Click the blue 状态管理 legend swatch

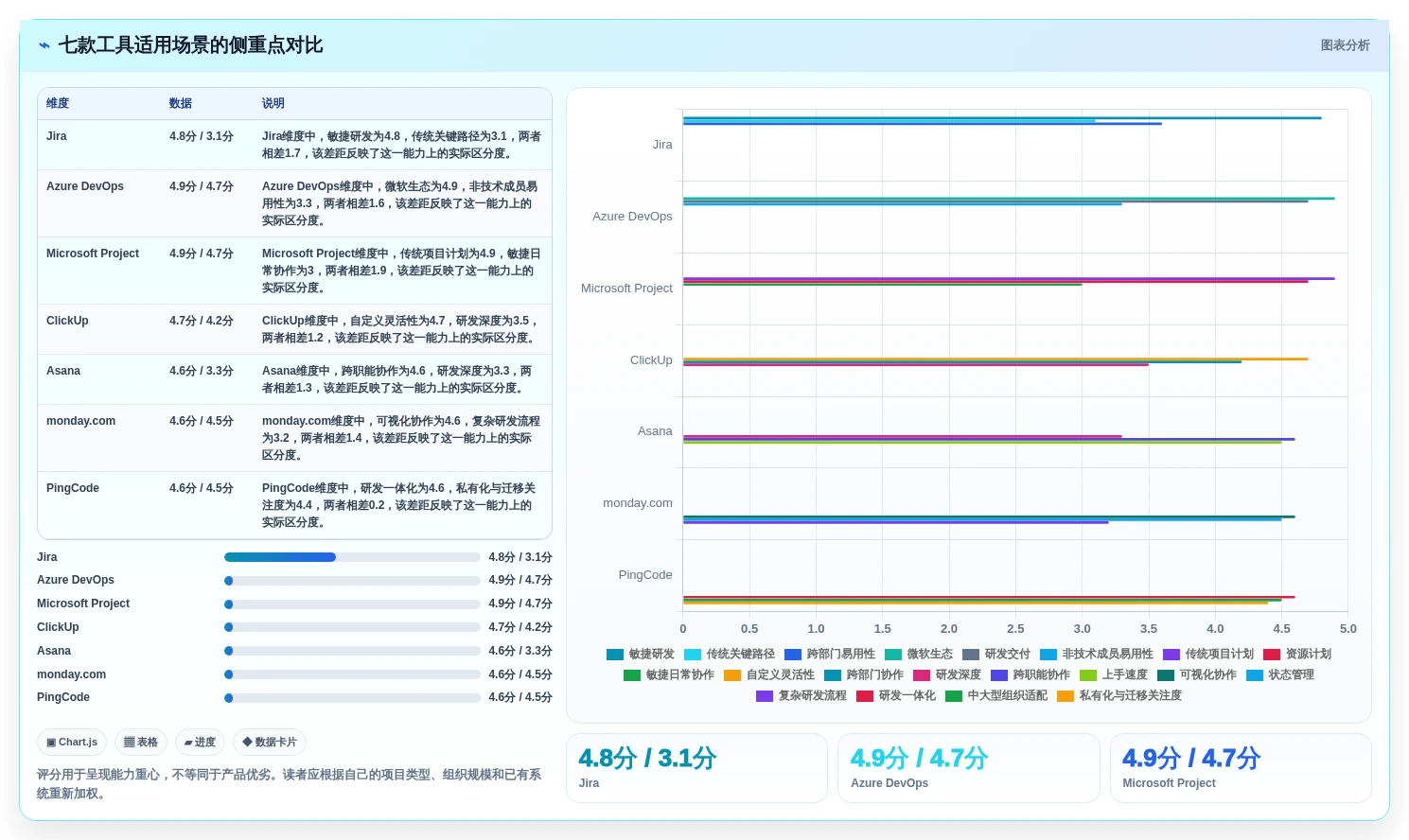pyautogui.click(x=1255, y=675)
